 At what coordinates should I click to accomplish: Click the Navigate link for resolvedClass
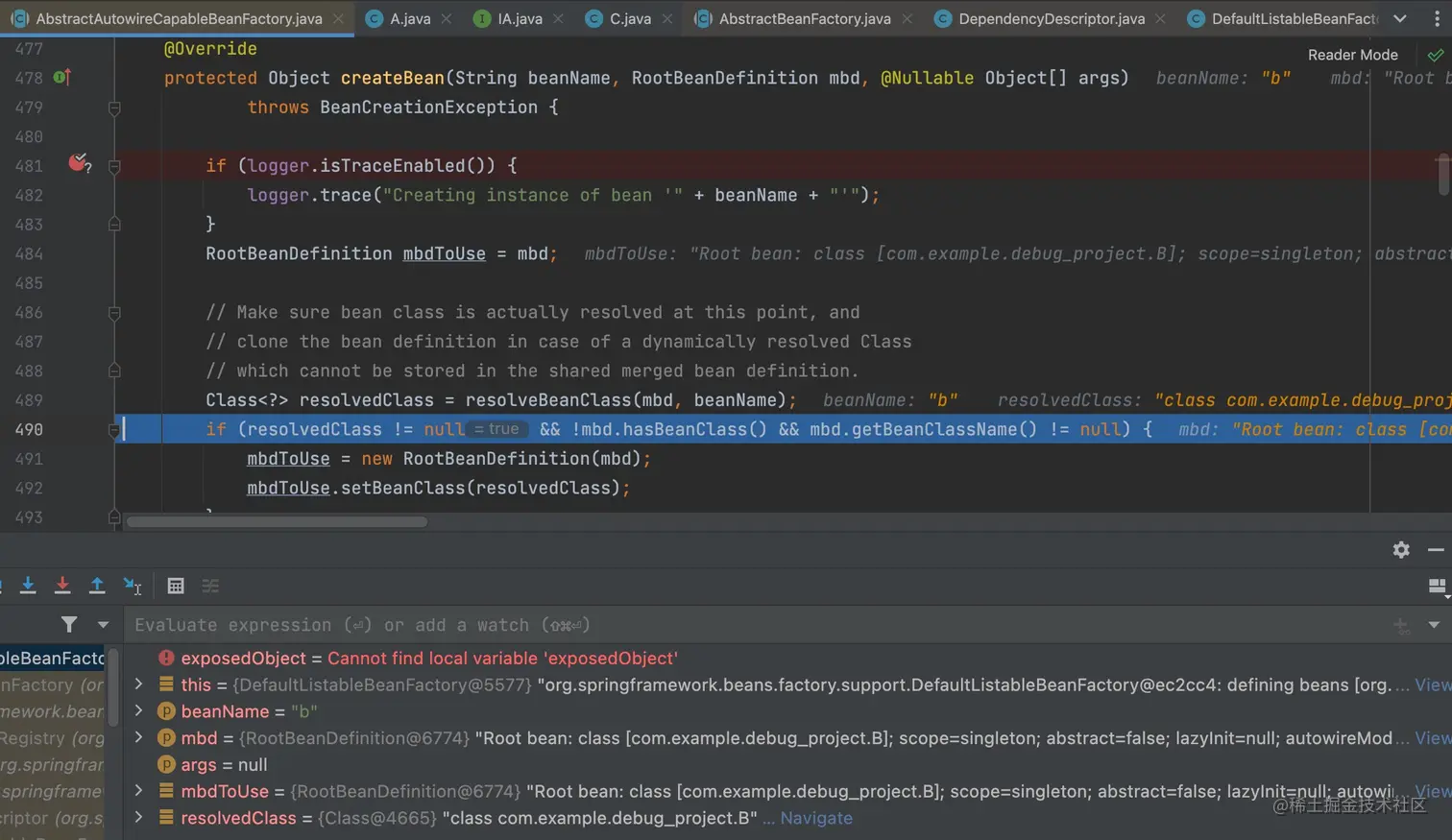click(816, 818)
